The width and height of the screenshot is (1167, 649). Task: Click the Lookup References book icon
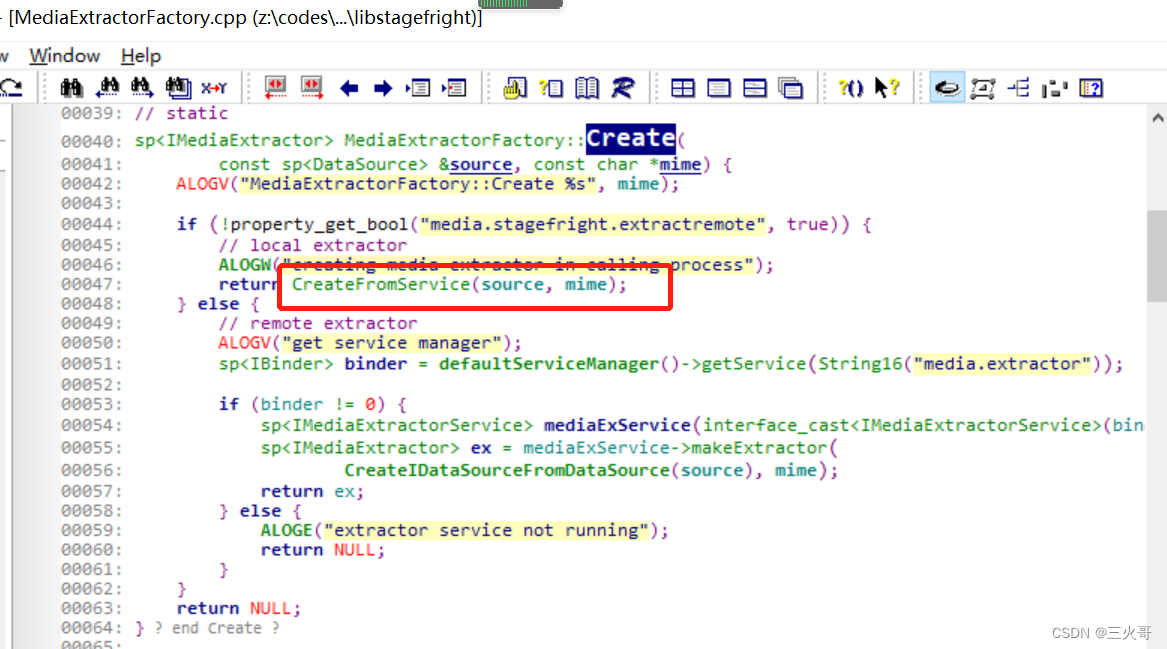click(x=586, y=88)
